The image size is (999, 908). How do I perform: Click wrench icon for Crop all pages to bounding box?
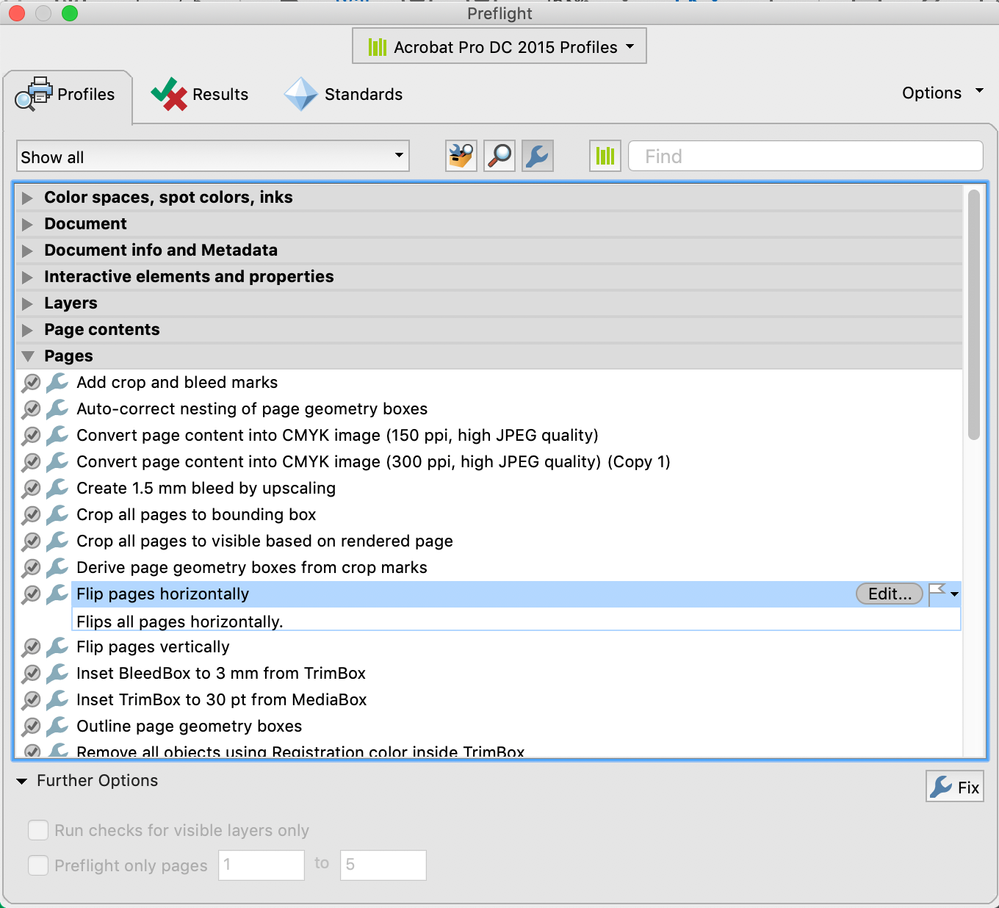tap(57, 514)
